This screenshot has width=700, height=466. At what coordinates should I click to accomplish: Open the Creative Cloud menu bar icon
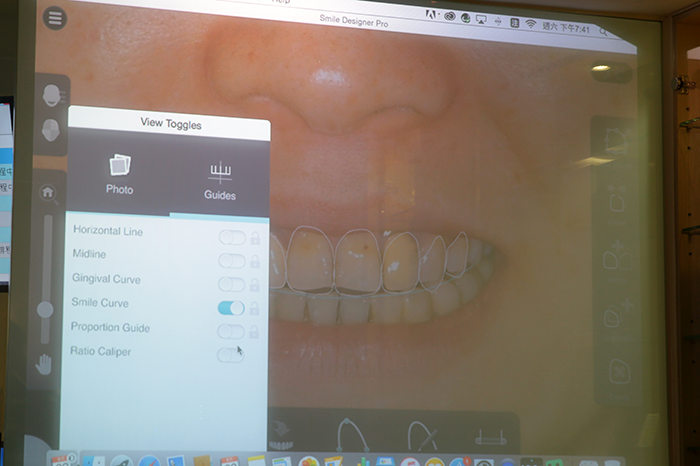coord(449,17)
